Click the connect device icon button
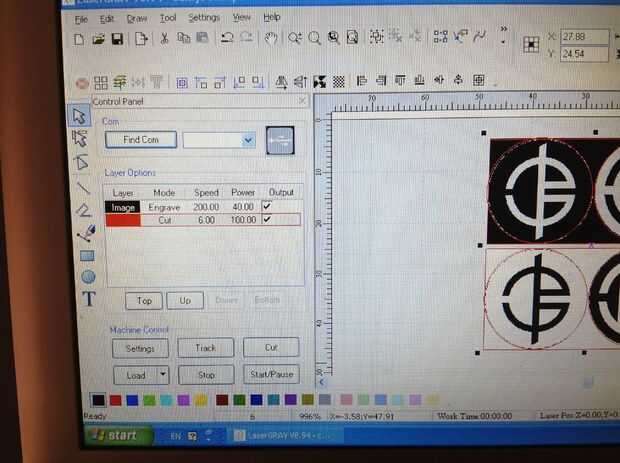The image size is (620, 463). (280, 140)
